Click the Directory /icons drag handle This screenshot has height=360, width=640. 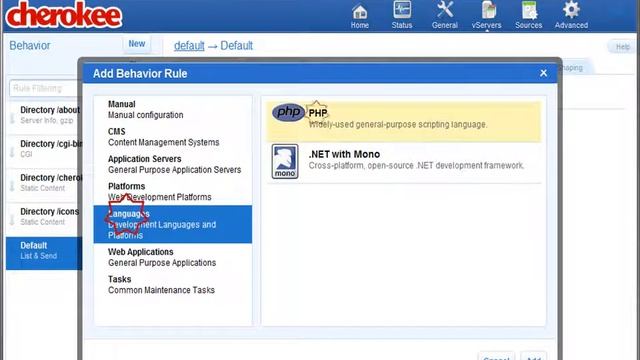pos(12,220)
